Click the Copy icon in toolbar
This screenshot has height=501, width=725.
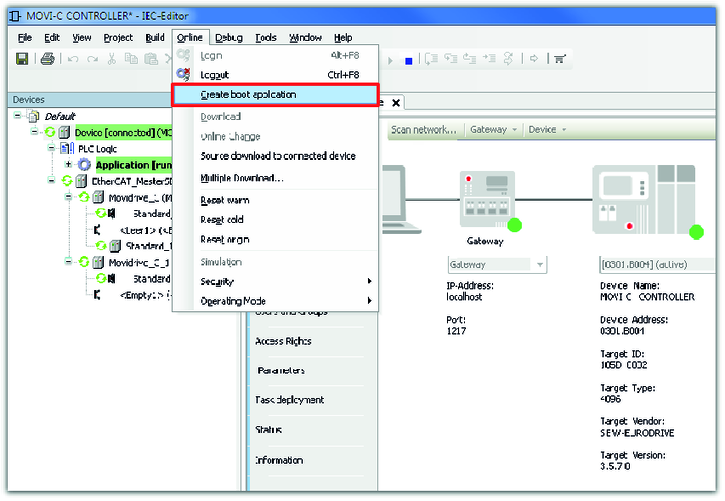[131, 59]
